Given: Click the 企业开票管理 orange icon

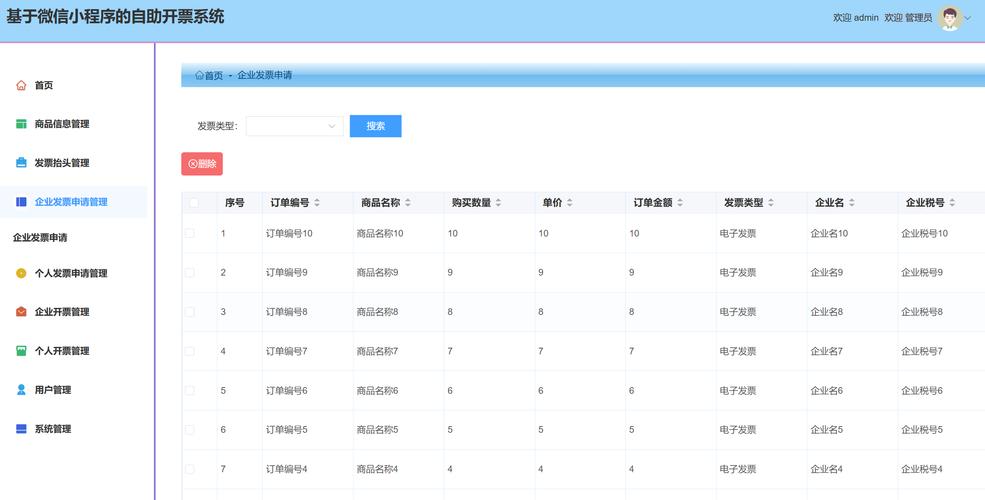Looking at the screenshot, I should (21, 312).
